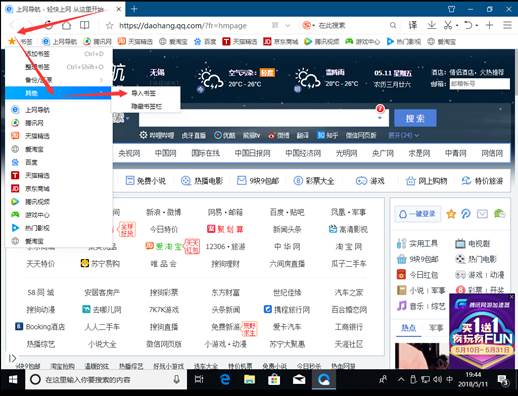This screenshot has width=518, height=396.
Task: Open the 携程旅行网 link
Action: [x=287, y=310]
